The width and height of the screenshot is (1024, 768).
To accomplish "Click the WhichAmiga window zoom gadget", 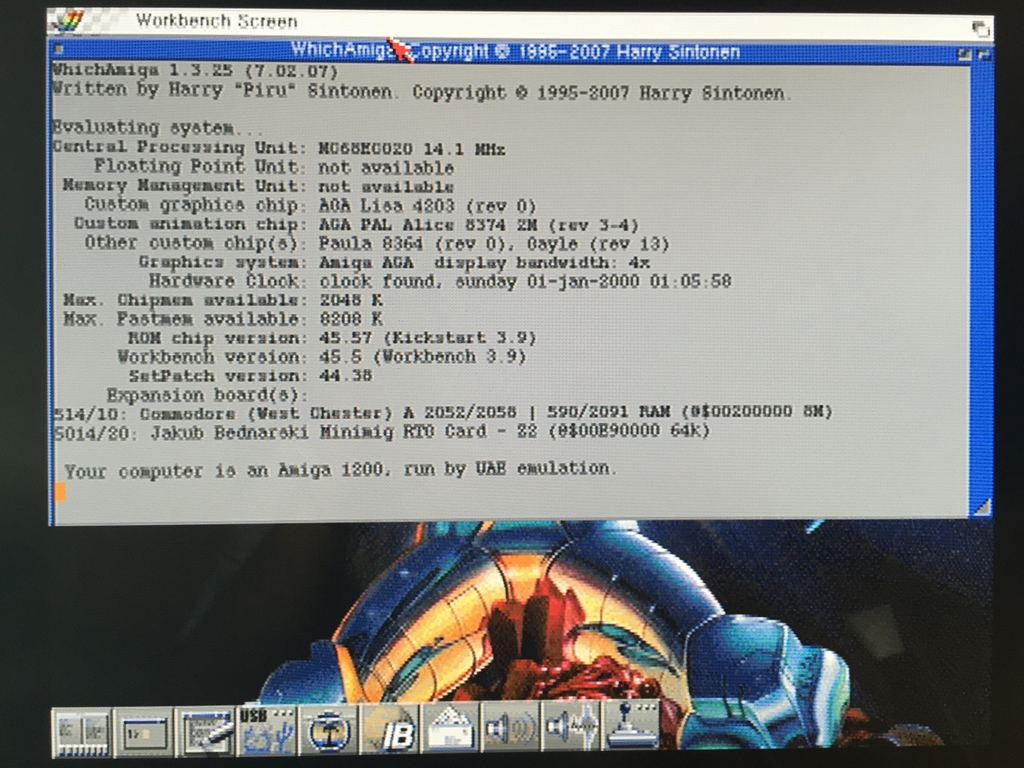I will pos(963,54).
